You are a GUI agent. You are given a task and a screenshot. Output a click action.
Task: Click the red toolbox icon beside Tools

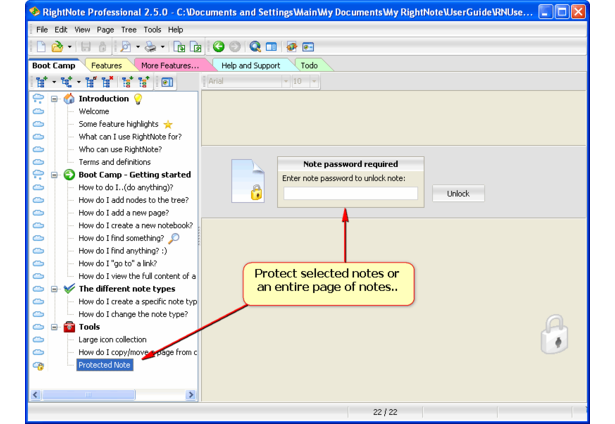69,327
